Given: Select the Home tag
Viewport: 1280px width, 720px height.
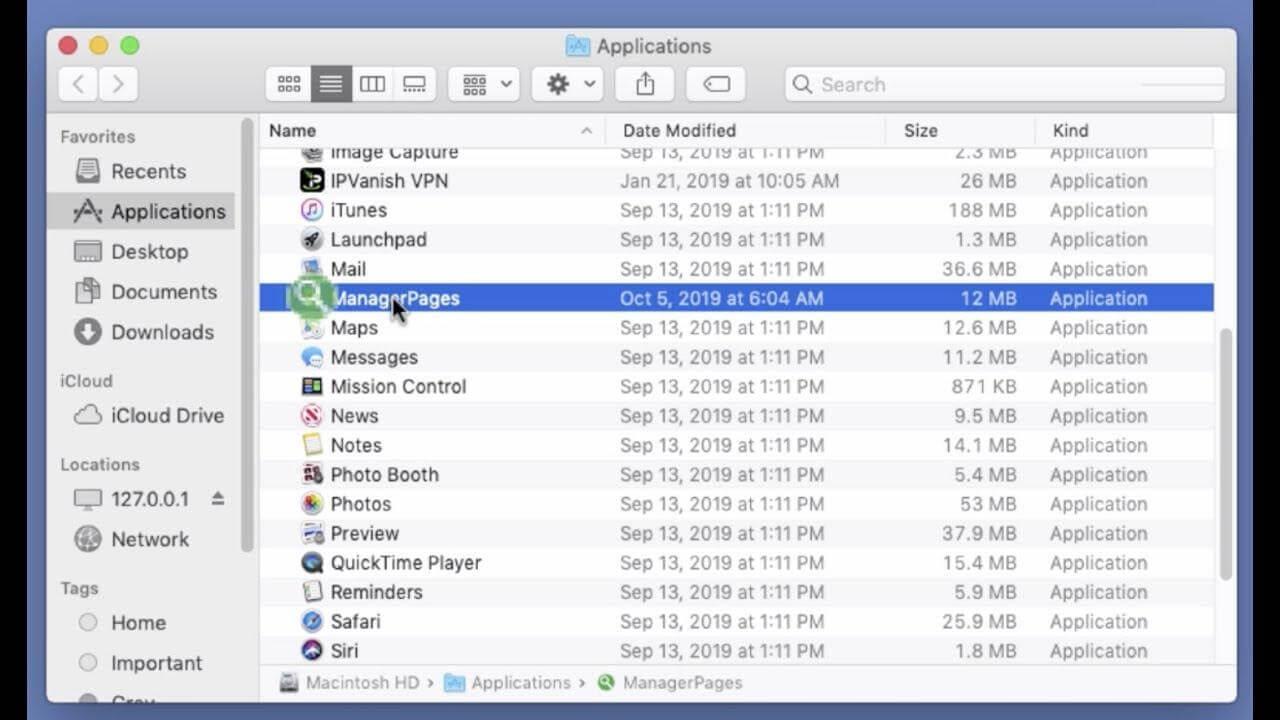Looking at the screenshot, I should [x=140, y=623].
